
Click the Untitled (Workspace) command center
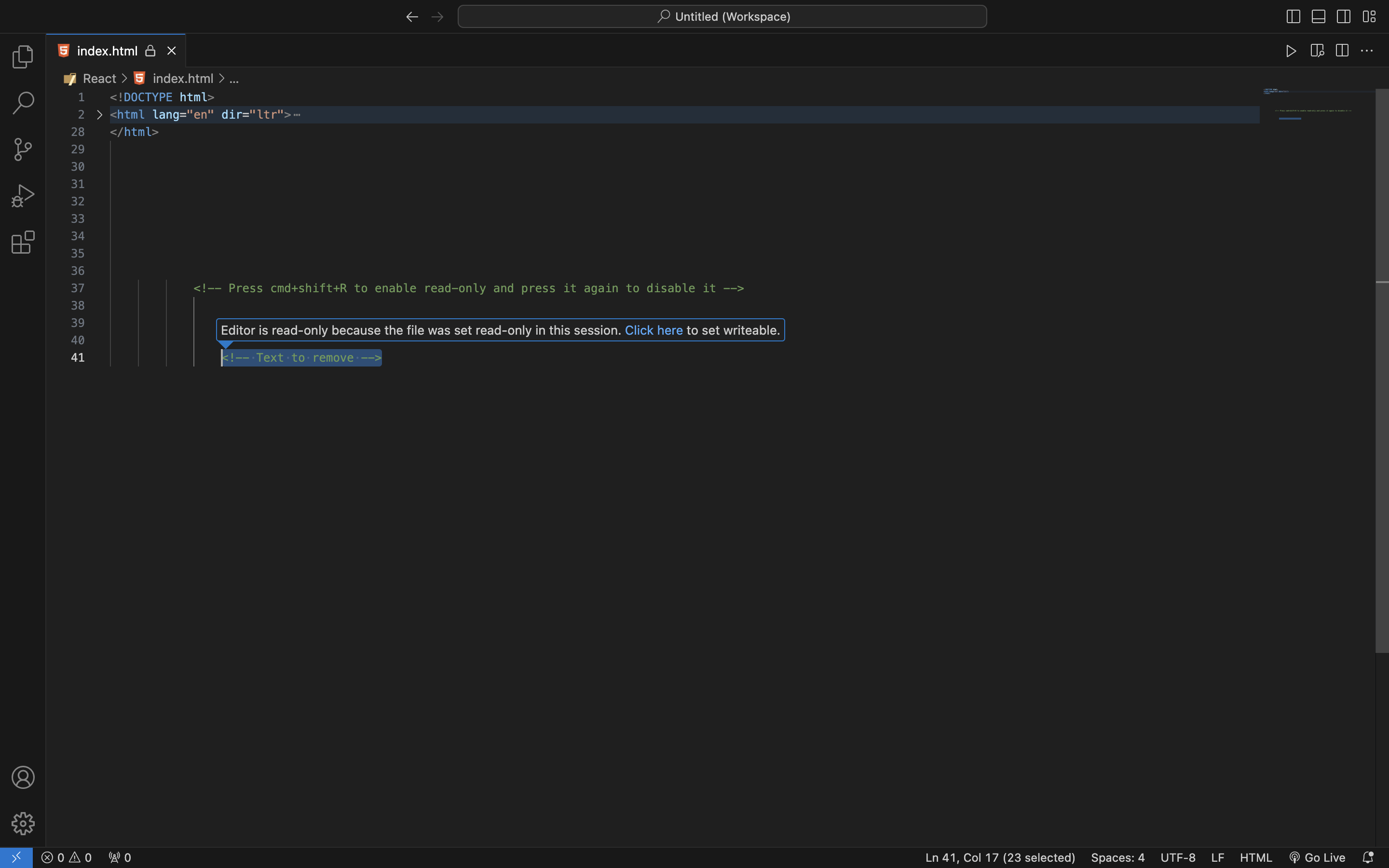722,17
